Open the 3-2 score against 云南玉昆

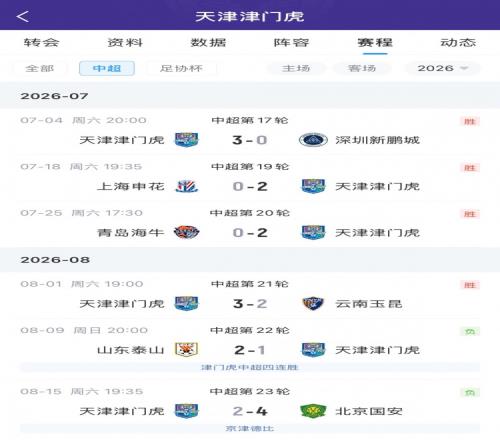[x=250, y=304]
